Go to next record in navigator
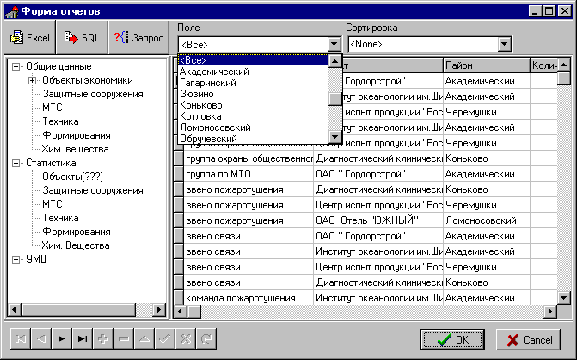The width and height of the screenshot is (577, 360). click(62, 339)
